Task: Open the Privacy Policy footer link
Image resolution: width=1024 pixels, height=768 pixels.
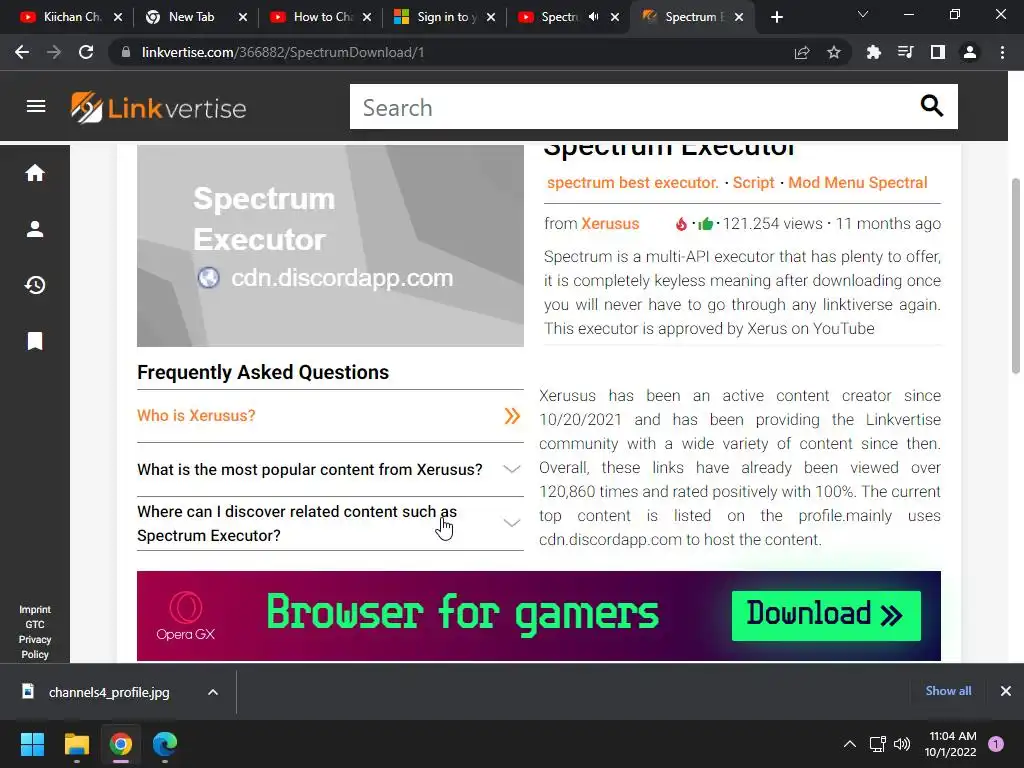Action: pyautogui.click(x=35, y=647)
